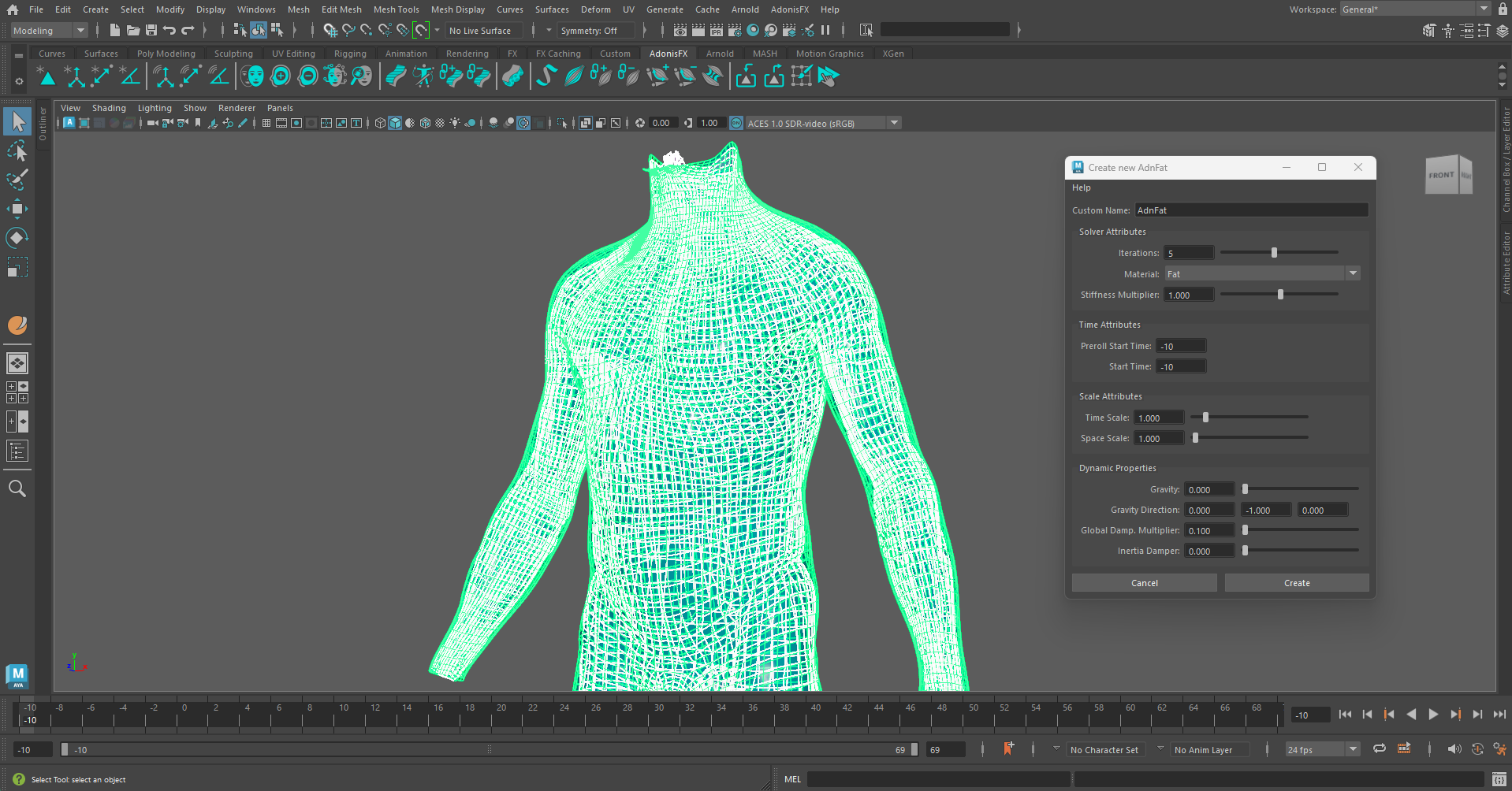
Task: Toggle timeline loop playback icon
Action: coord(1380,748)
